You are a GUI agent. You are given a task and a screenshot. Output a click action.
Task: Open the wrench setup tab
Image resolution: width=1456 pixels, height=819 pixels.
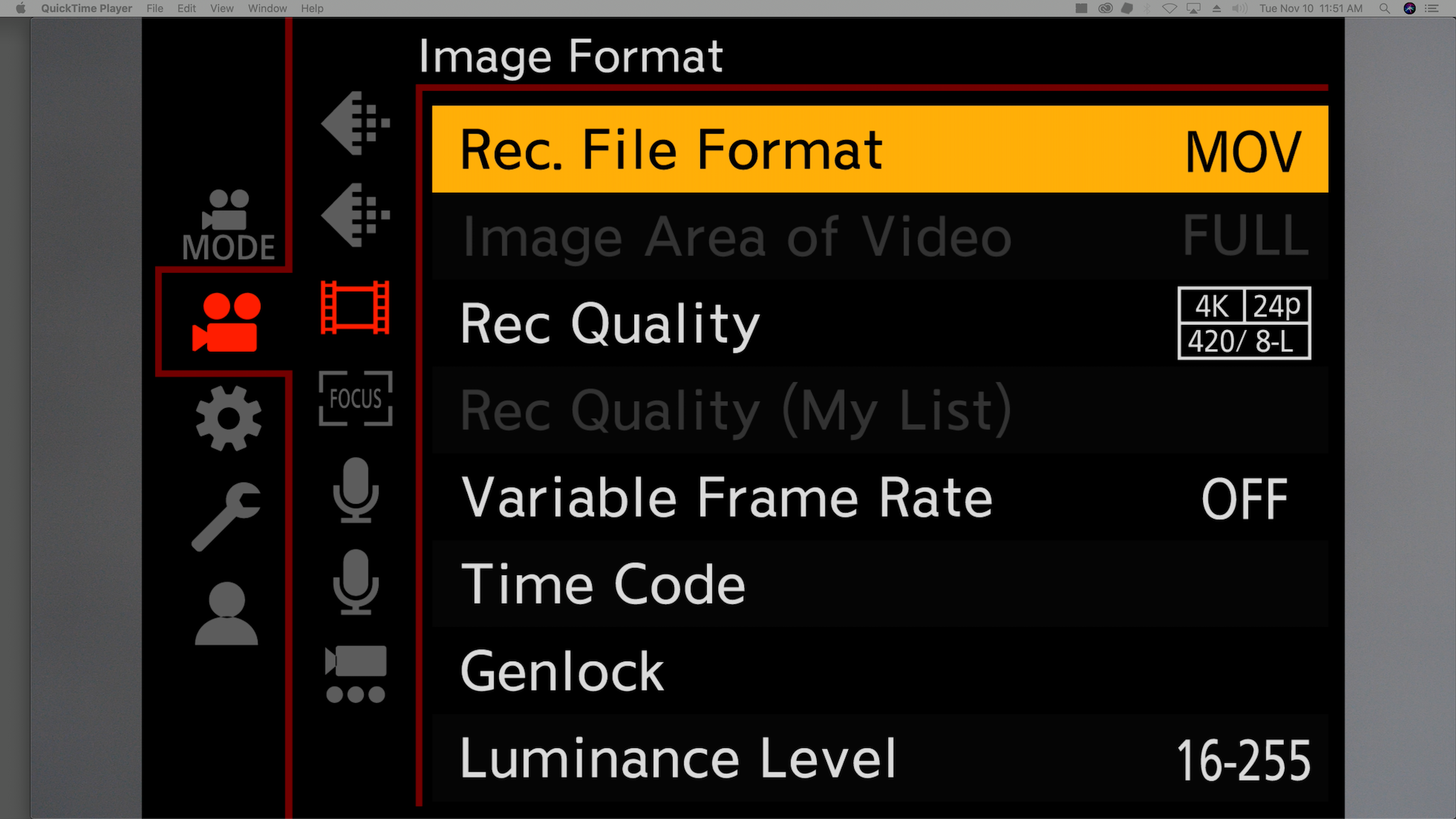point(226,516)
